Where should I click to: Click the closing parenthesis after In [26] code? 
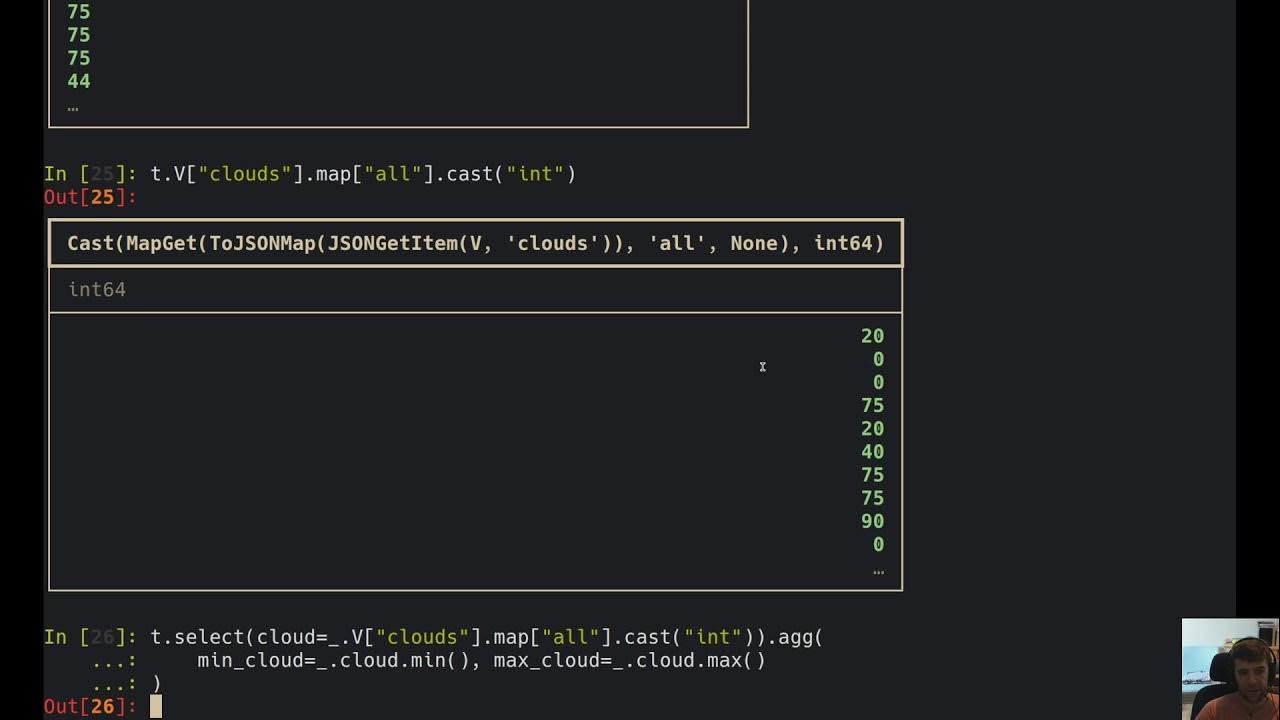pyautogui.click(x=156, y=684)
